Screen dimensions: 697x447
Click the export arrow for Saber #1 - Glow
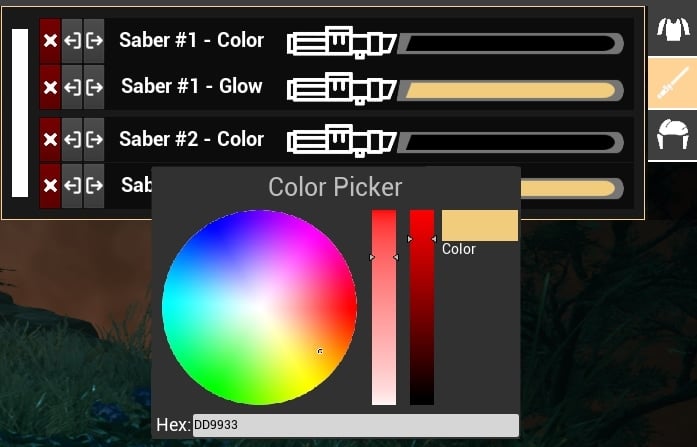click(94, 87)
